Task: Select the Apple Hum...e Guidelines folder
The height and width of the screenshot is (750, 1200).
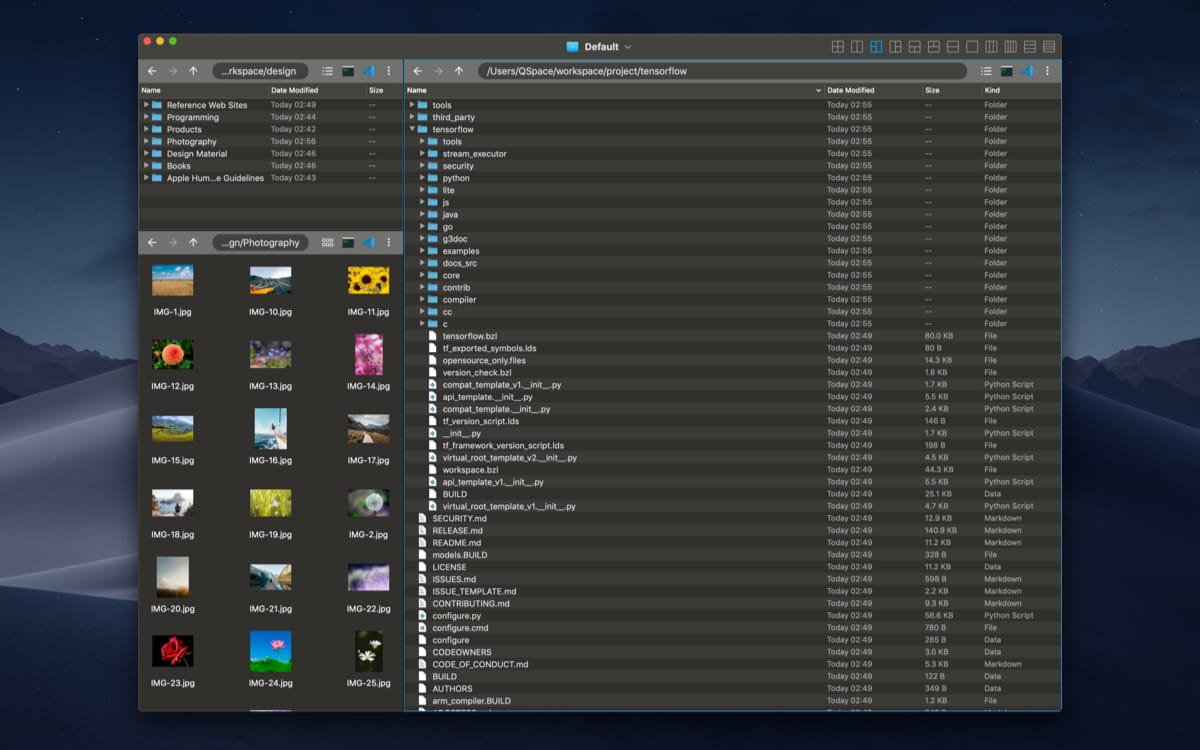Action: pos(270,178)
